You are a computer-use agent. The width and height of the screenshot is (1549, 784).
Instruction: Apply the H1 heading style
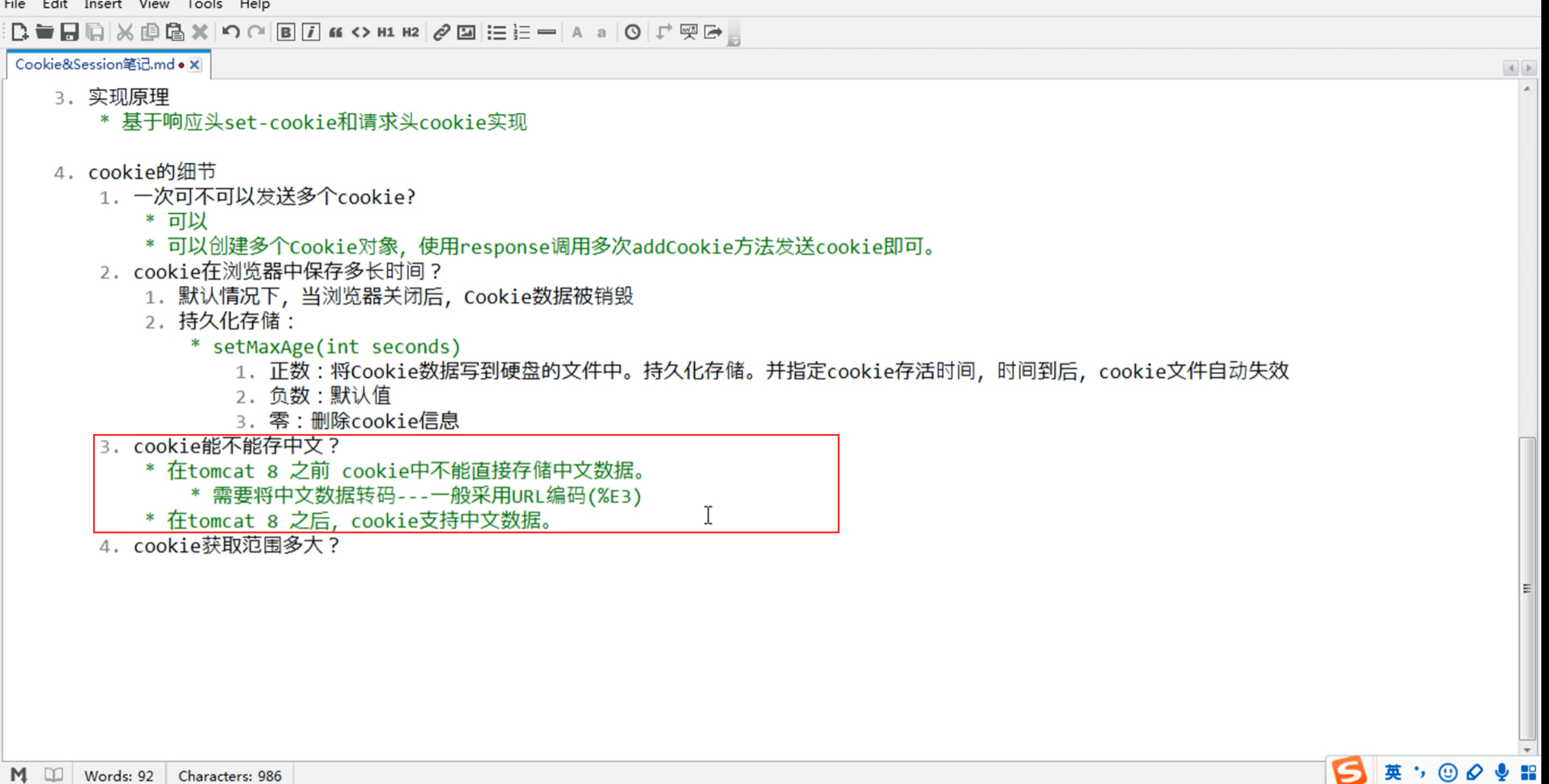pos(385,32)
